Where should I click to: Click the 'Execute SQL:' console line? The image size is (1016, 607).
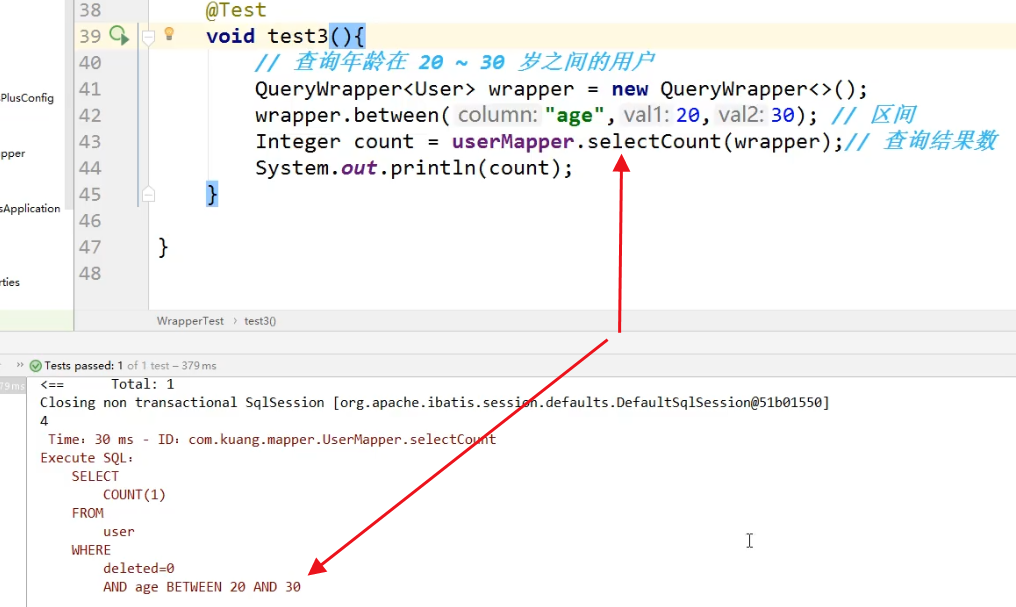pyautogui.click(x=87, y=458)
